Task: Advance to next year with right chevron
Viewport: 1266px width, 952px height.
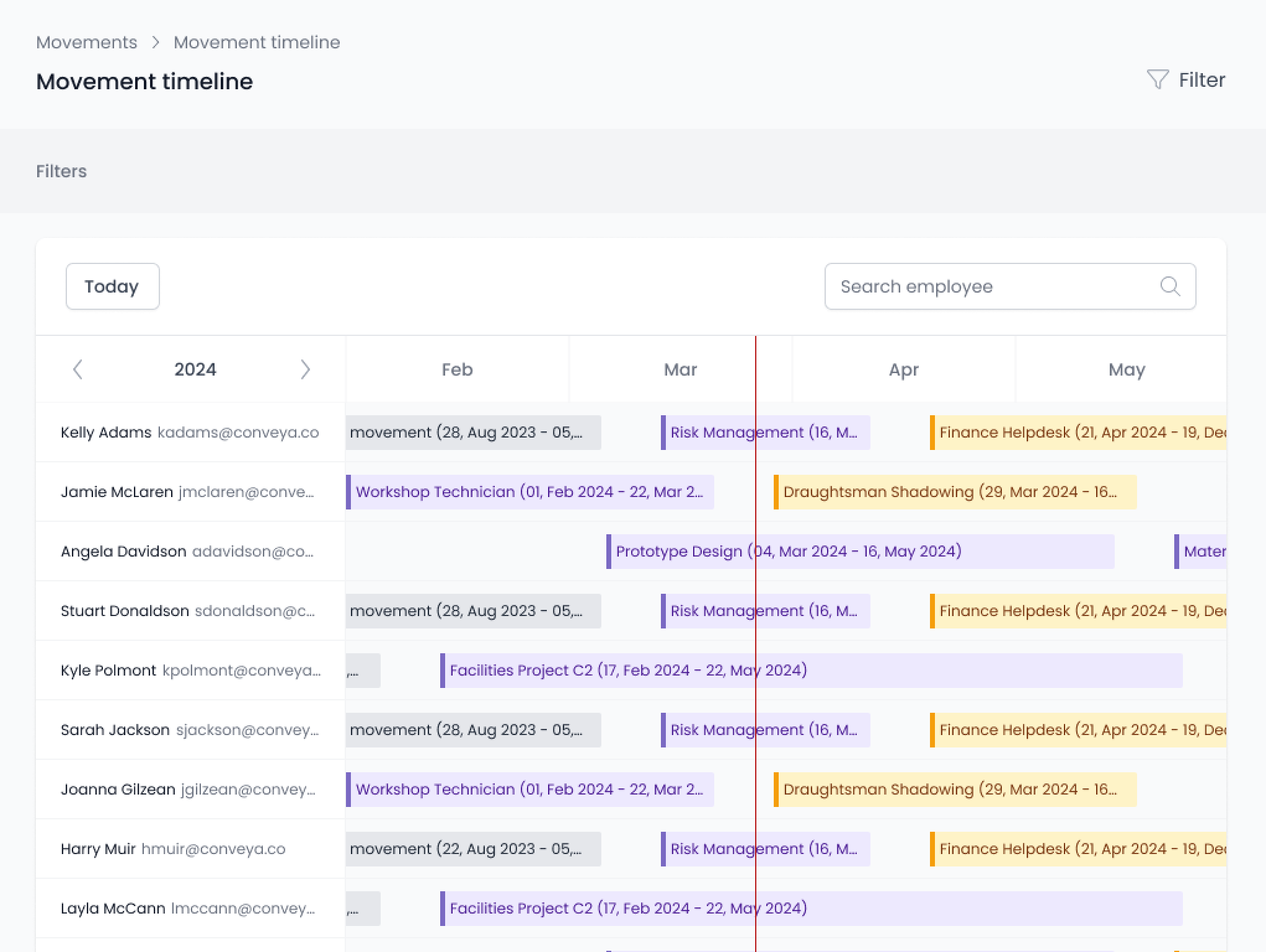Action: 305,369
